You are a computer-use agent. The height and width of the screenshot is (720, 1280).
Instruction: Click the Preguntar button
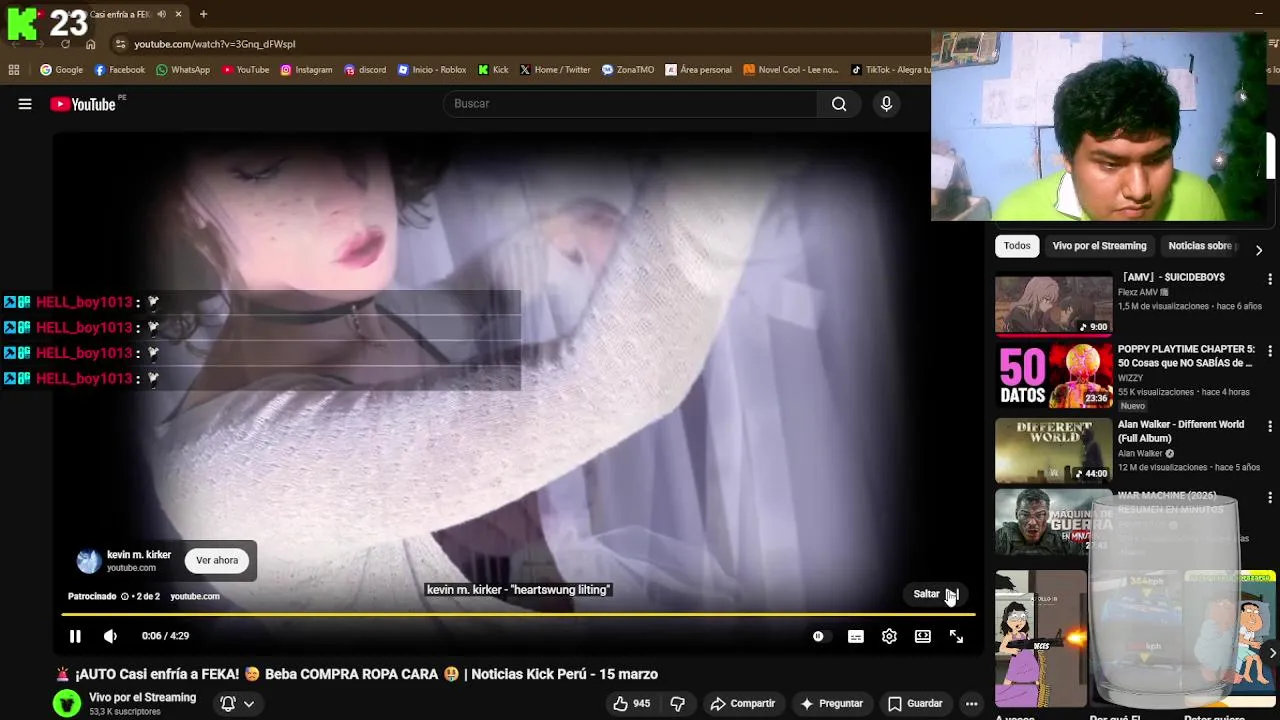[x=830, y=704]
